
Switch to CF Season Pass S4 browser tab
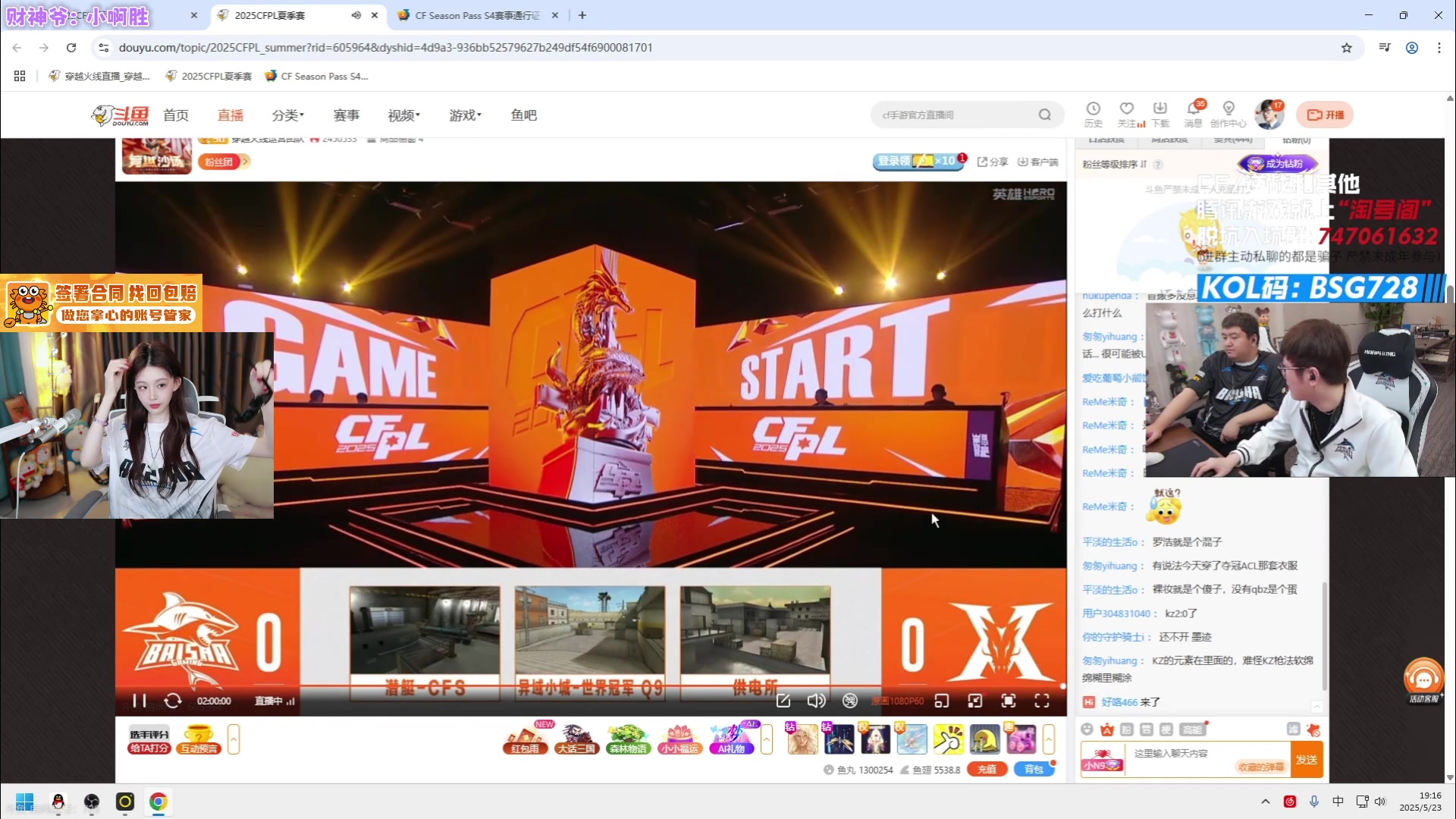(477, 15)
